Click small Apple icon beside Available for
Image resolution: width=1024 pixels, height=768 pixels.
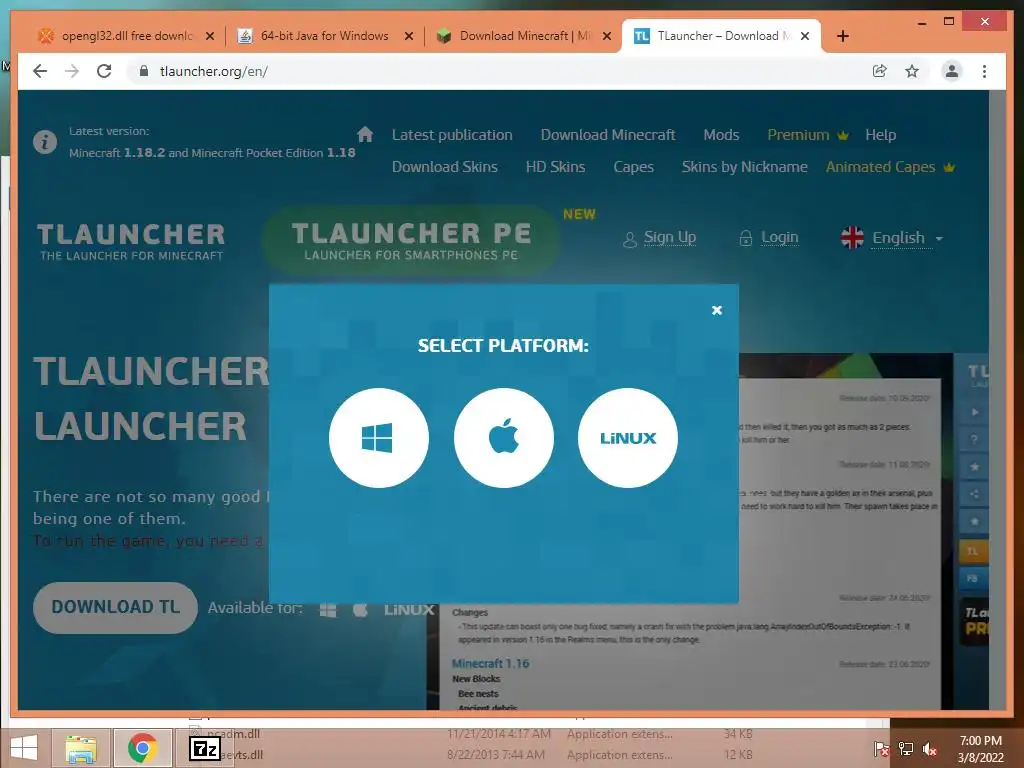coord(360,609)
